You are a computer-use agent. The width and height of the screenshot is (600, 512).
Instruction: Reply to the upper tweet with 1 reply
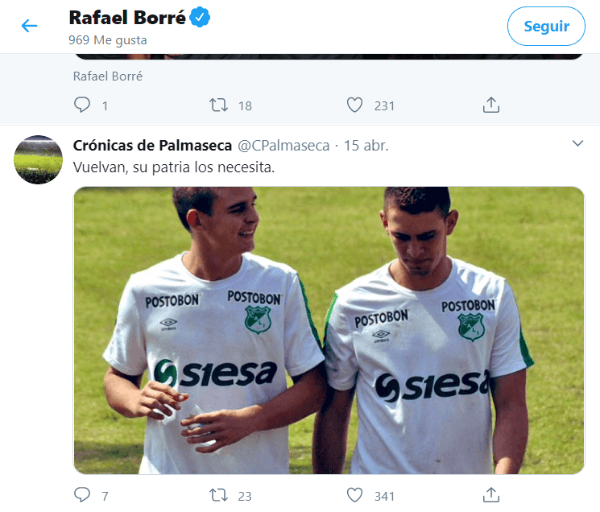tap(83, 104)
